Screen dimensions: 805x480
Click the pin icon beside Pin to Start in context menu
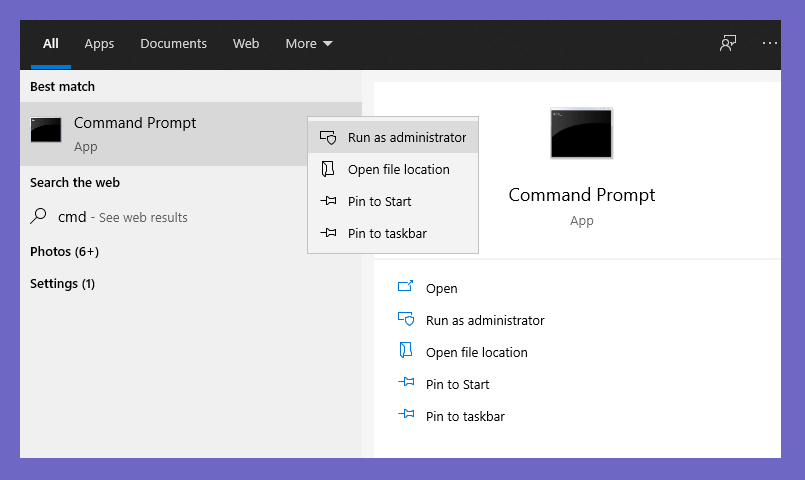pos(328,201)
